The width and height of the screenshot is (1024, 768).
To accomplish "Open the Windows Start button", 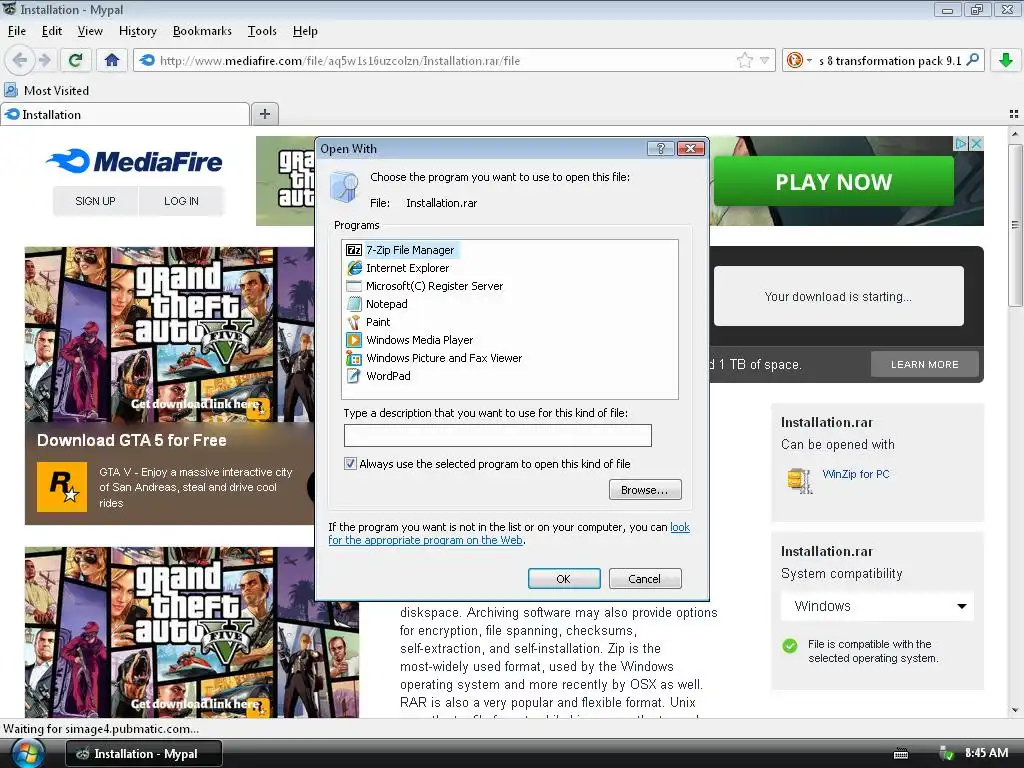I will click(27, 754).
